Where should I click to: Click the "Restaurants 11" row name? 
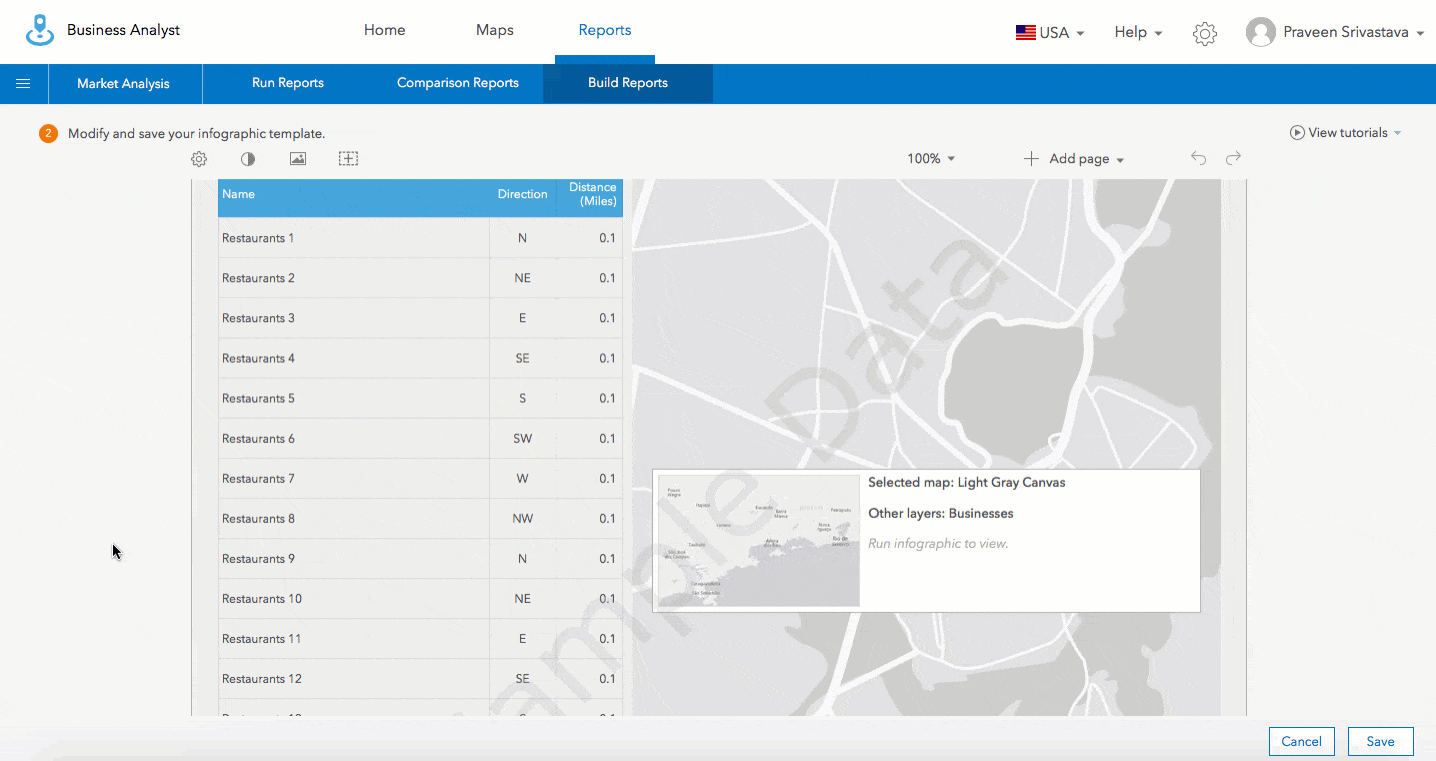(x=262, y=638)
